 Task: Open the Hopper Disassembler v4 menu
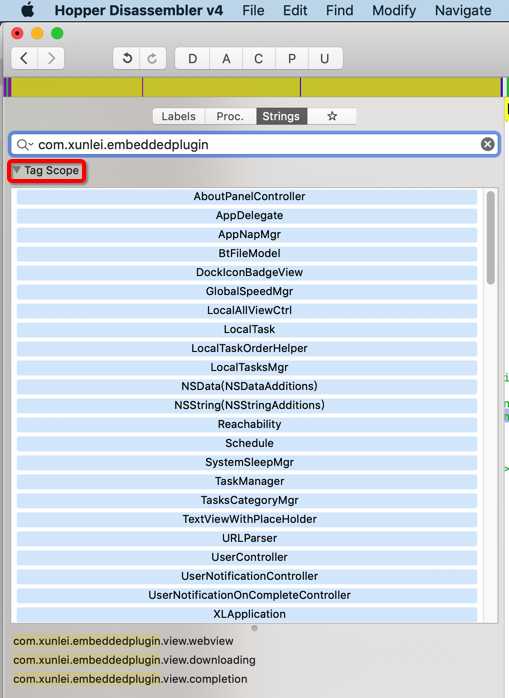(x=138, y=10)
